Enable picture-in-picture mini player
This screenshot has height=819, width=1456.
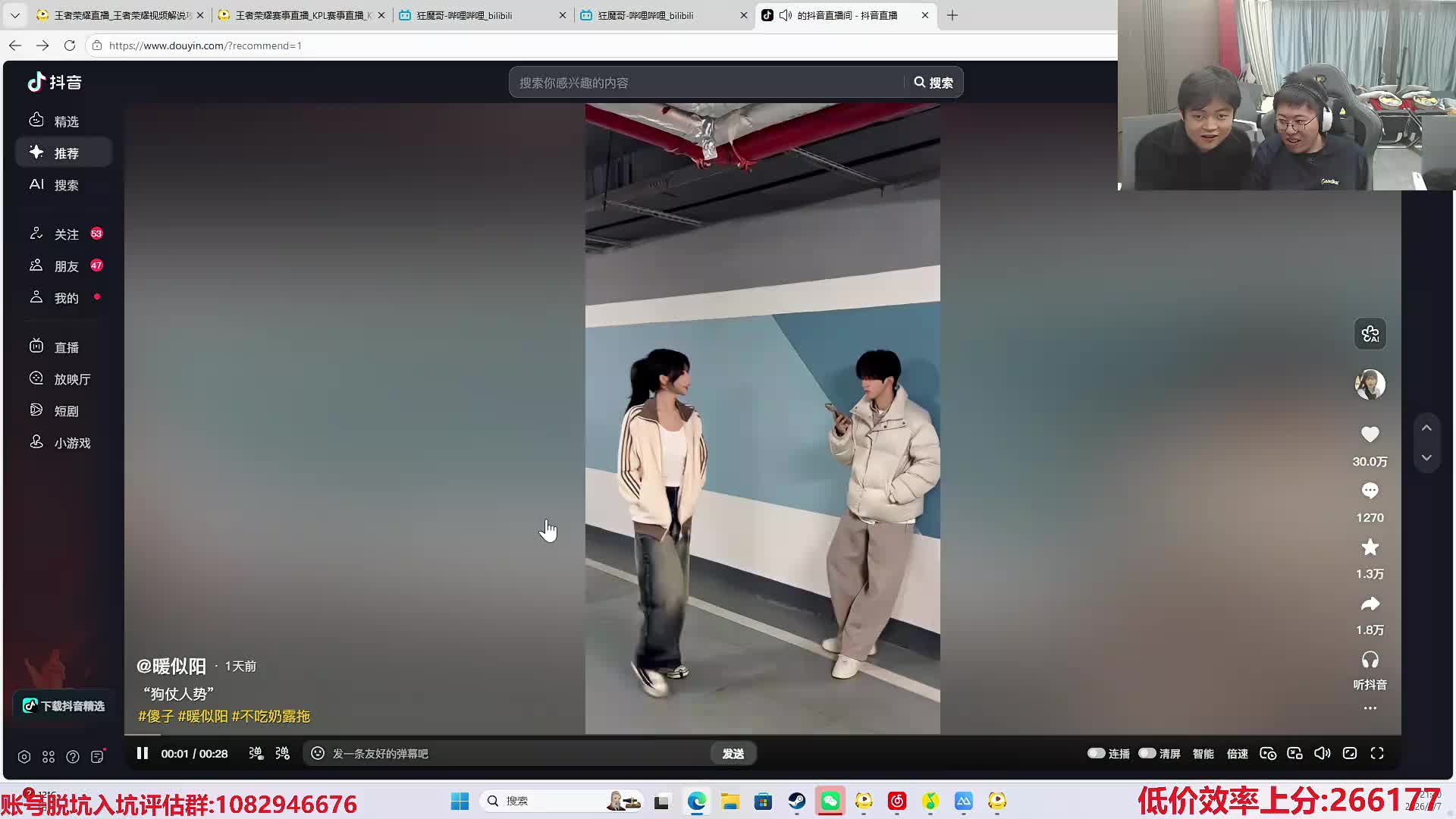coord(1294,753)
